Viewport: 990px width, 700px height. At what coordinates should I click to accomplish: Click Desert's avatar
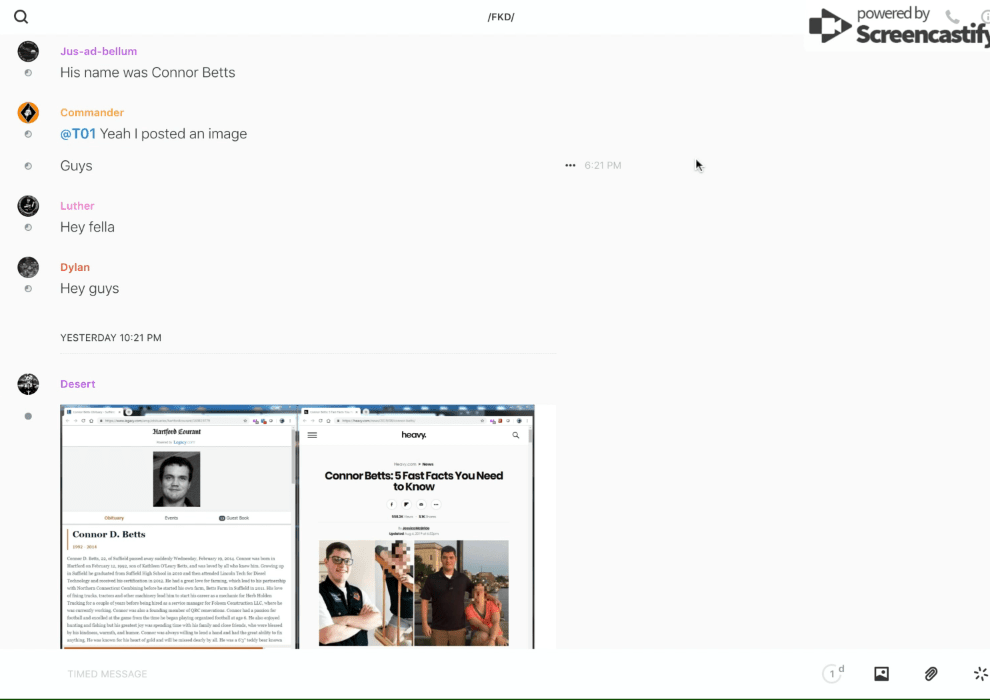tap(28, 384)
